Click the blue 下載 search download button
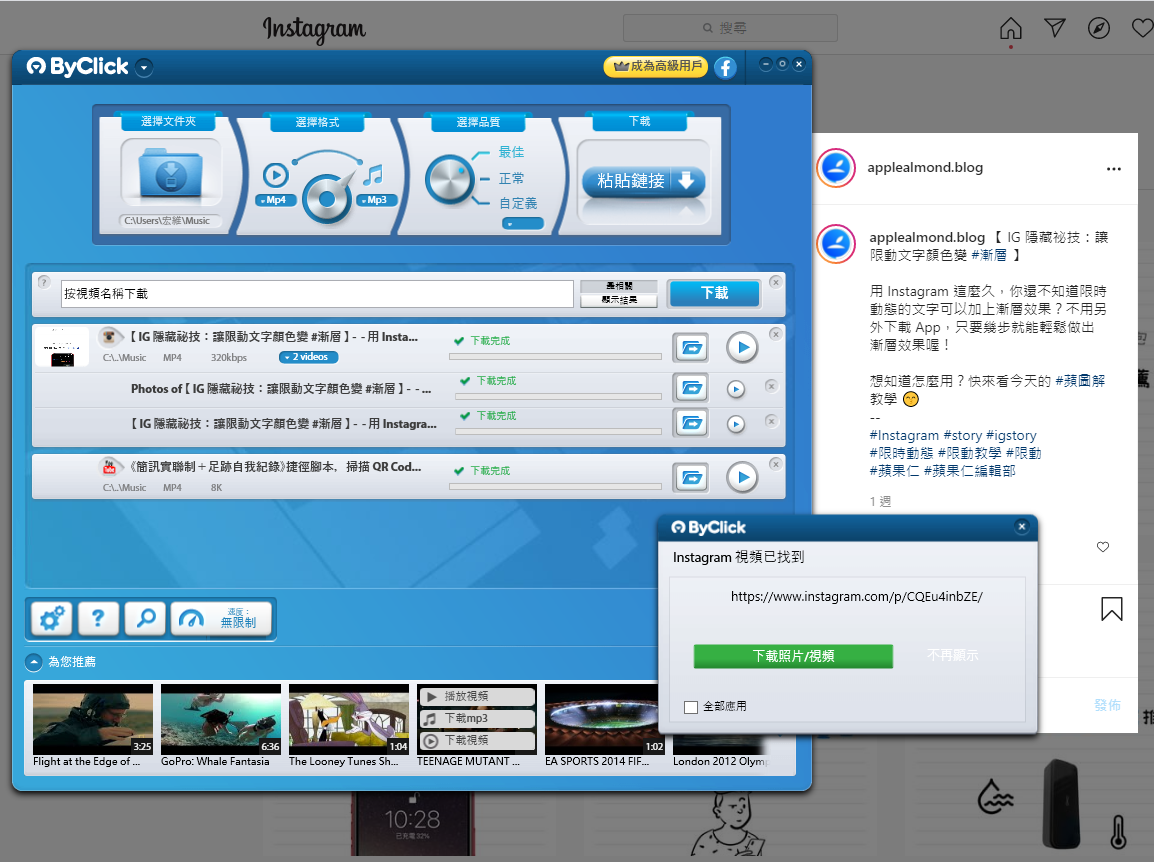Screen dimensions: 1154x862 pyautogui.click(x=714, y=293)
